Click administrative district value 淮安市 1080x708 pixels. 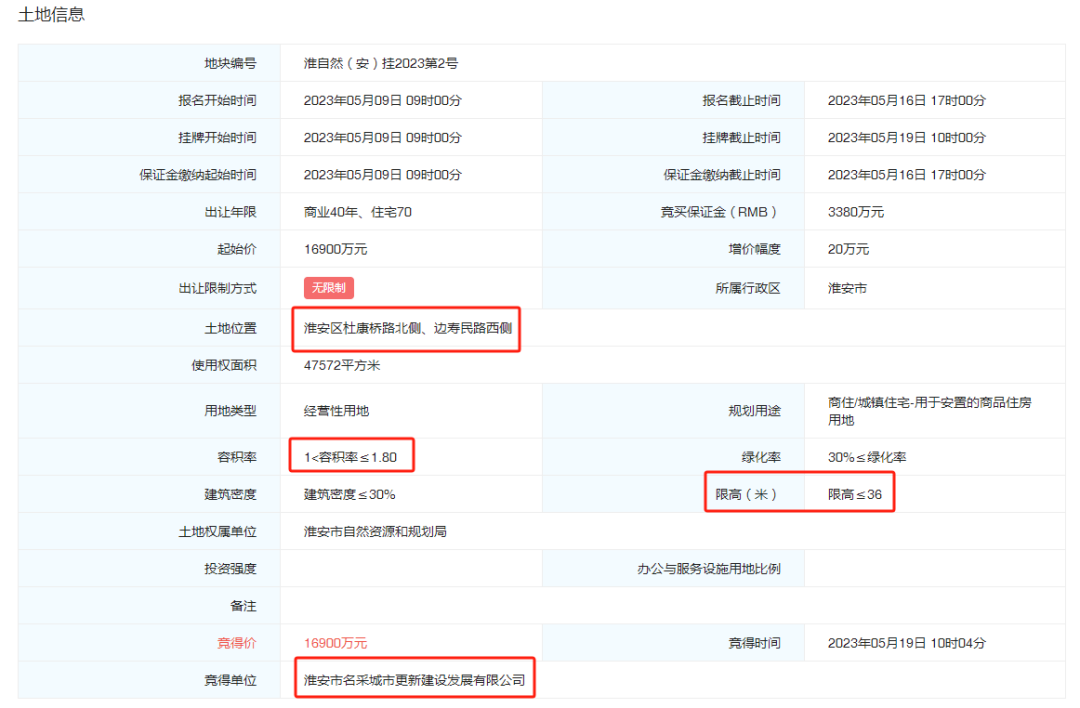(847, 288)
